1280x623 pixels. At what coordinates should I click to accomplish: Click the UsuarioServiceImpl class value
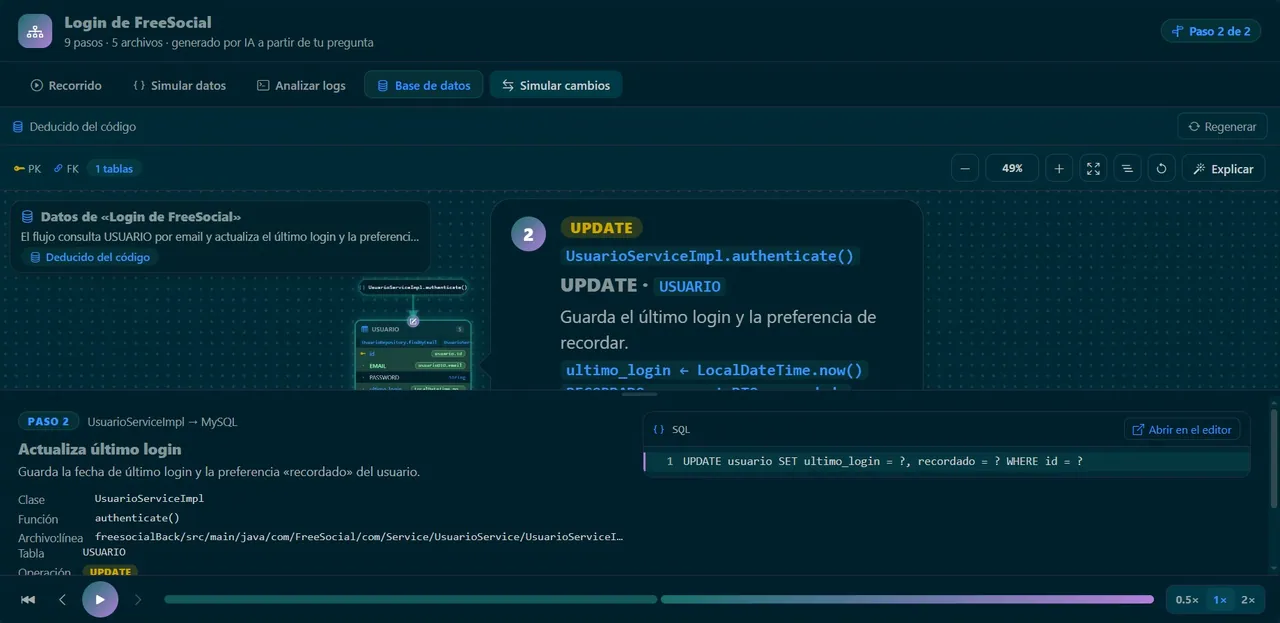click(149, 498)
